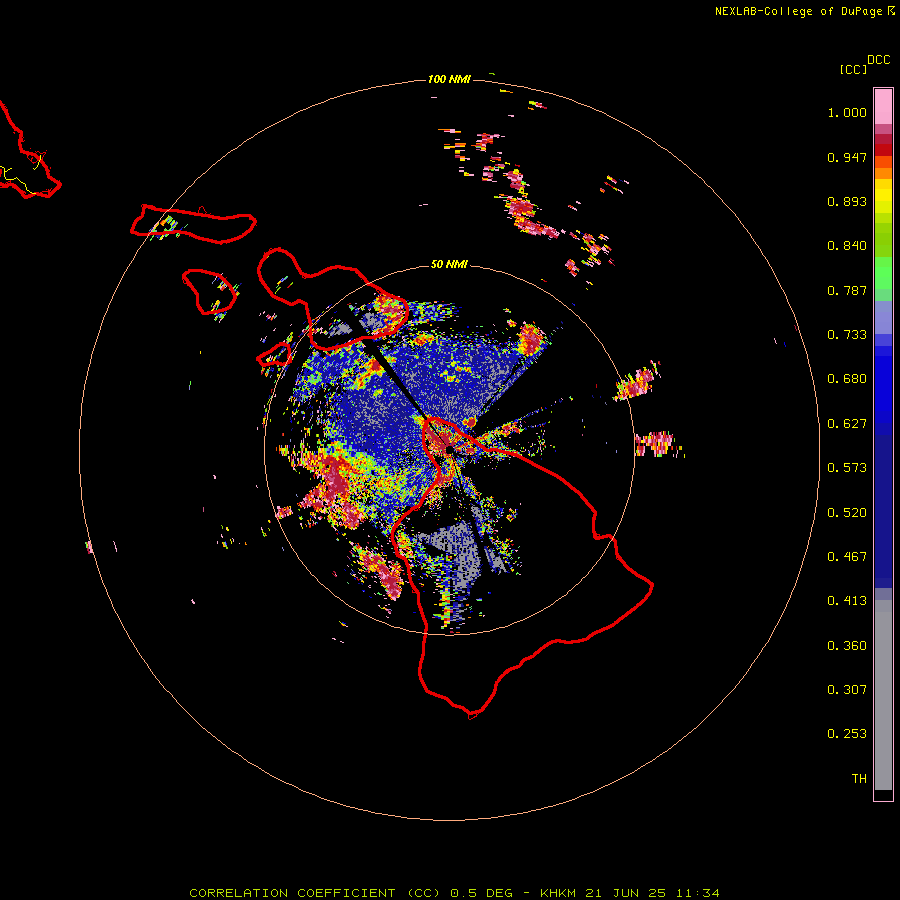Screen dimensions: 900x900
Task: Click the TH threshold label
Action: (859, 778)
